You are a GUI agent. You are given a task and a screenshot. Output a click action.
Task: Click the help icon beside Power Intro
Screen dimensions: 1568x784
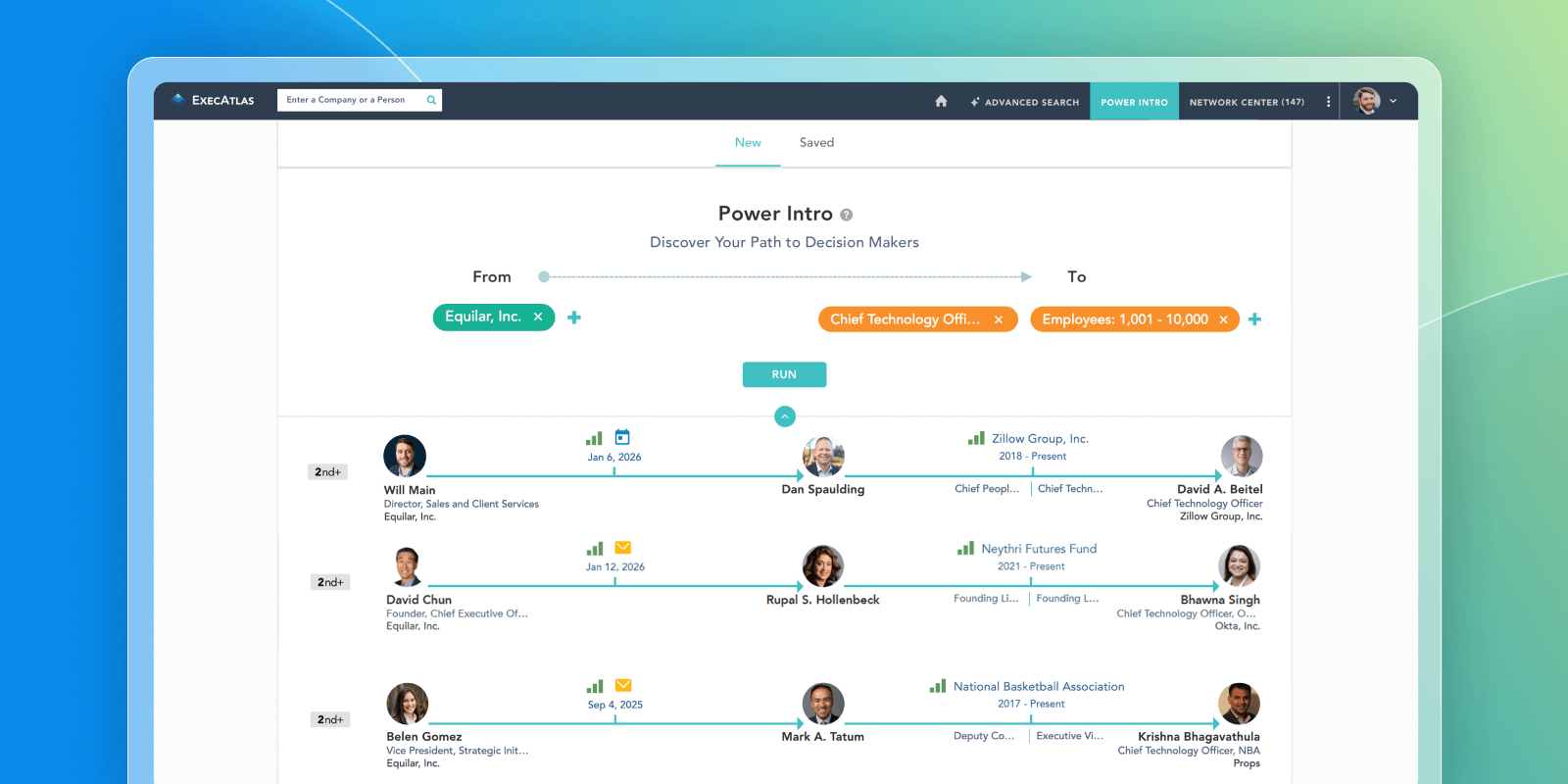tap(847, 215)
